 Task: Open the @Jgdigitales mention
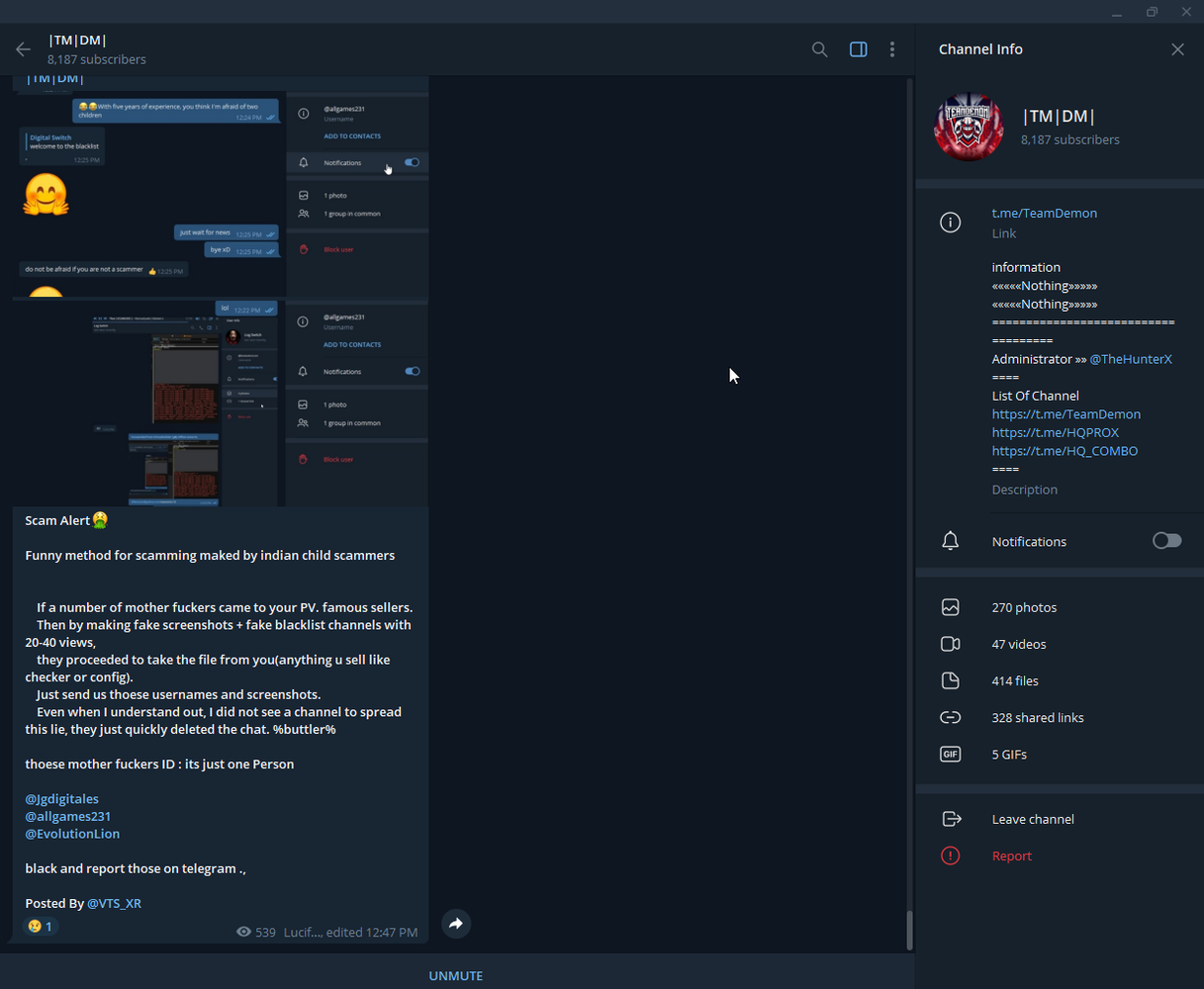(x=61, y=799)
